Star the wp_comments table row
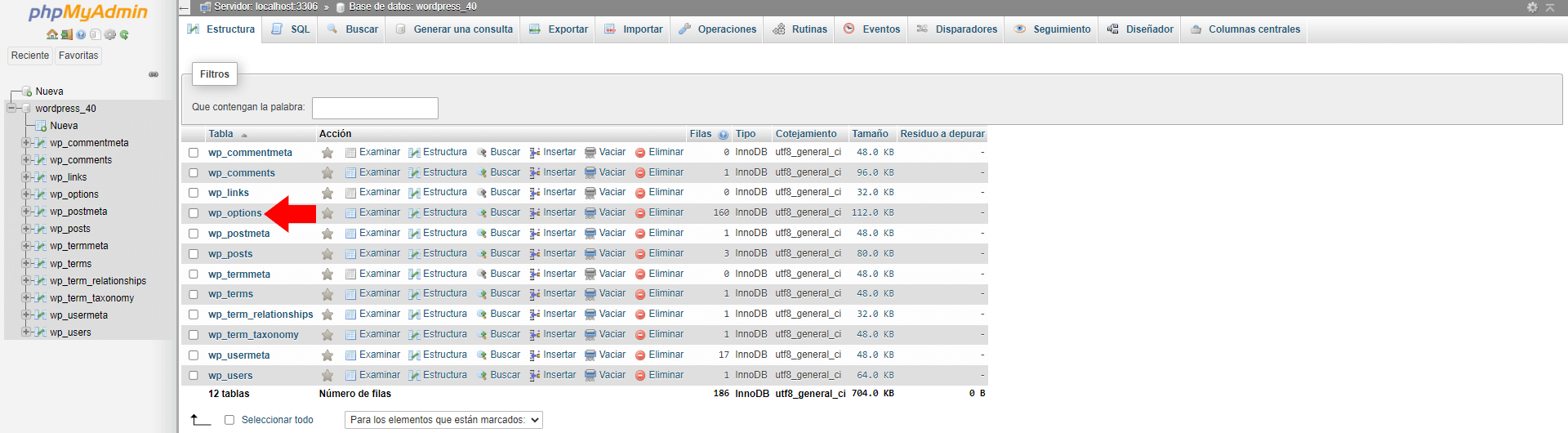Screen dimensions: 1568x433 [327, 173]
